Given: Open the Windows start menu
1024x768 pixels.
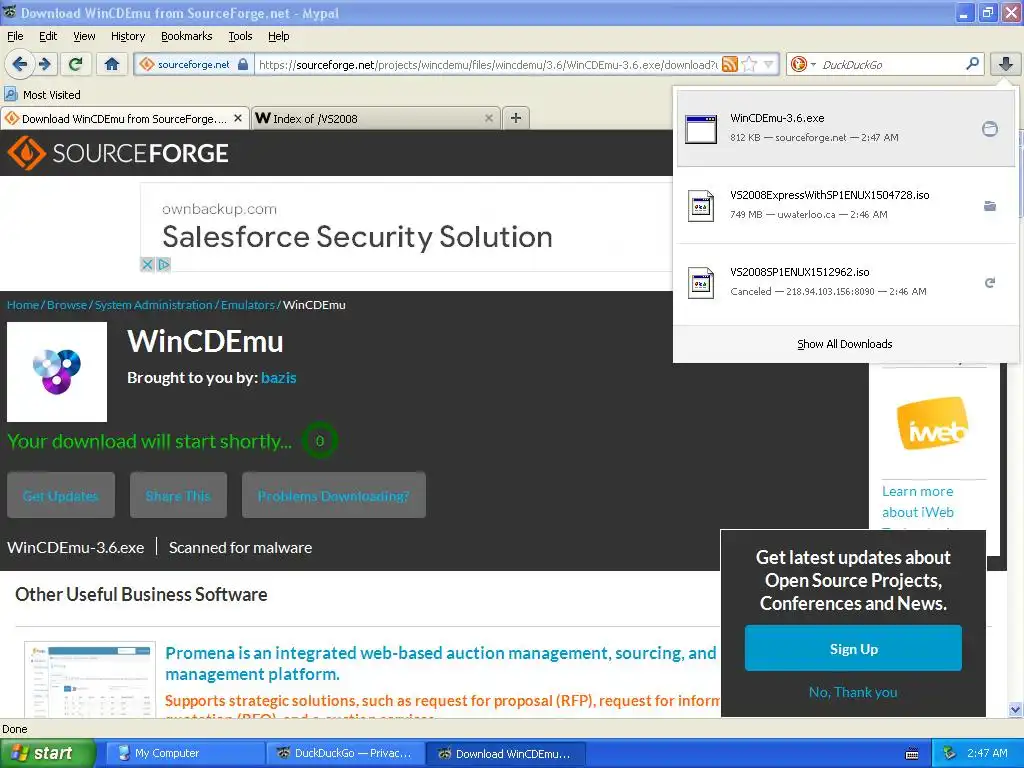Looking at the screenshot, I should coord(47,753).
